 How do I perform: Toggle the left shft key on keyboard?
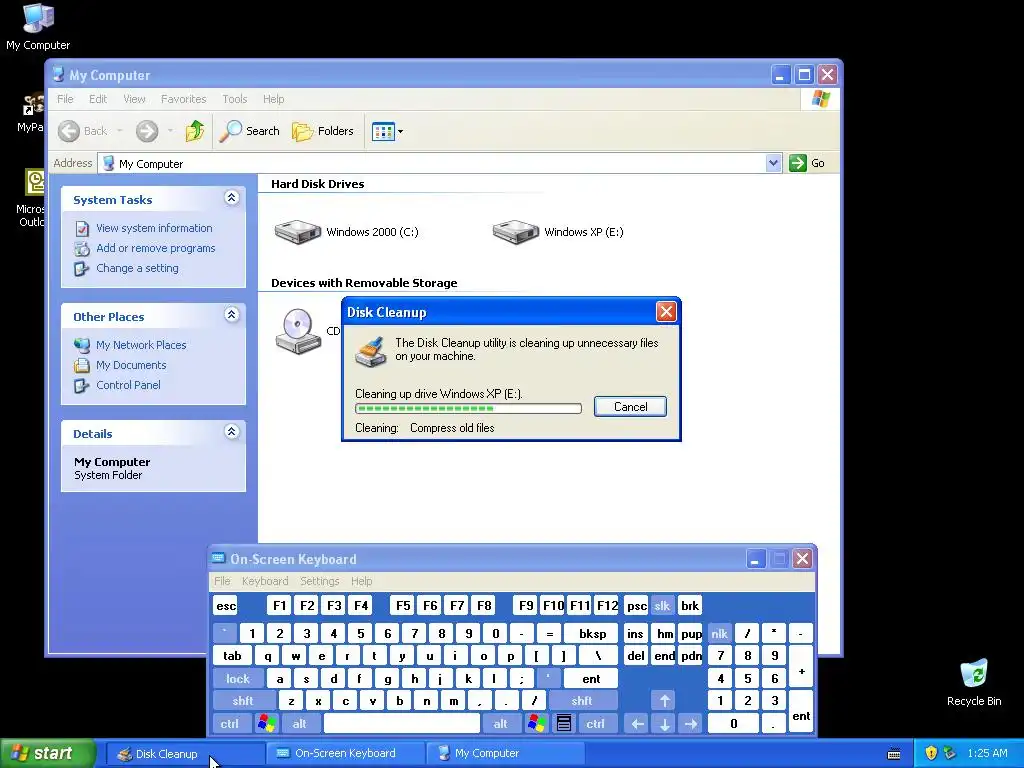pos(243,701)
